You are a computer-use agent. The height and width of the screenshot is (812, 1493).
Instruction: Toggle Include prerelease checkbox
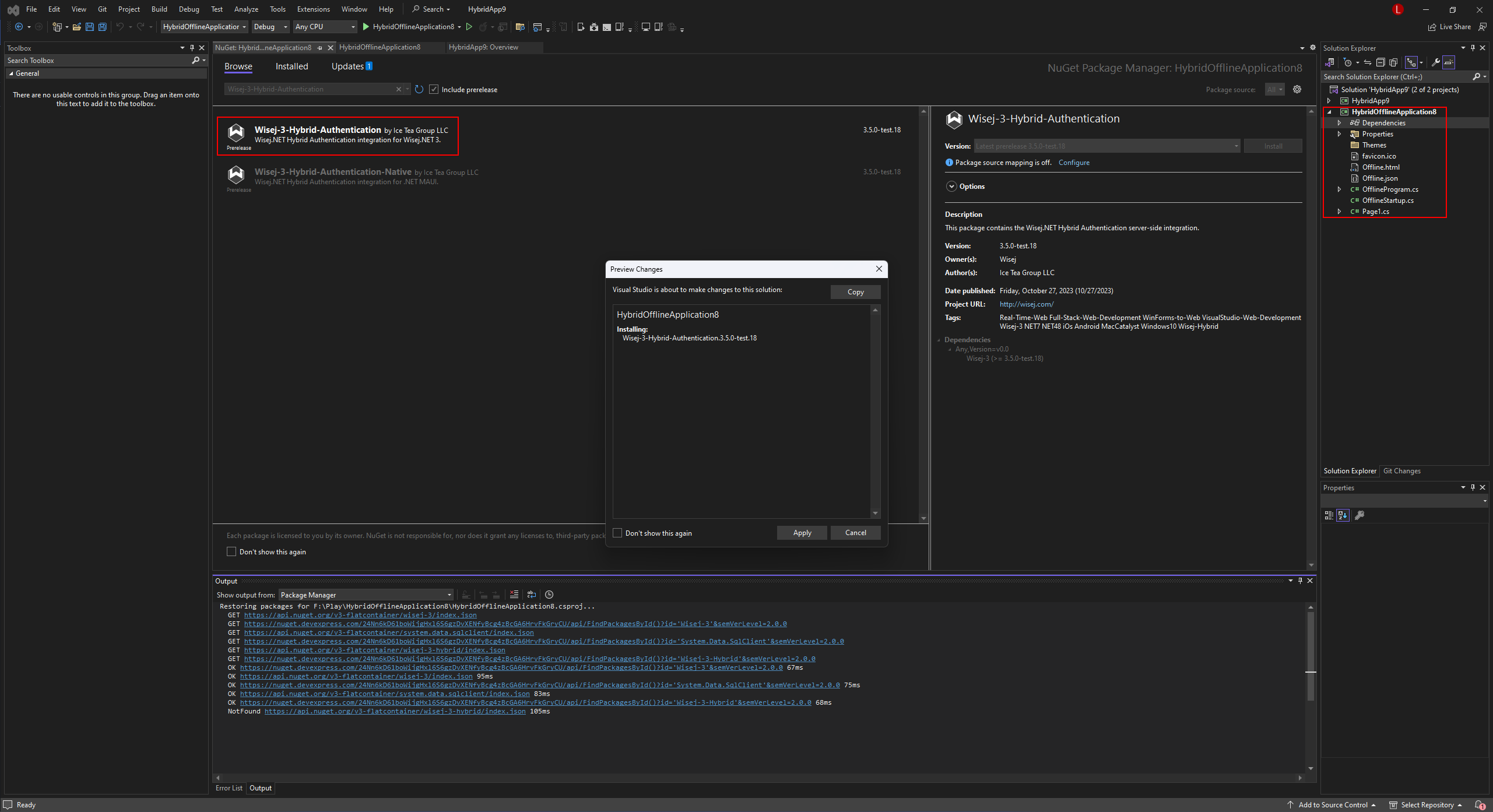click(434, 89)
